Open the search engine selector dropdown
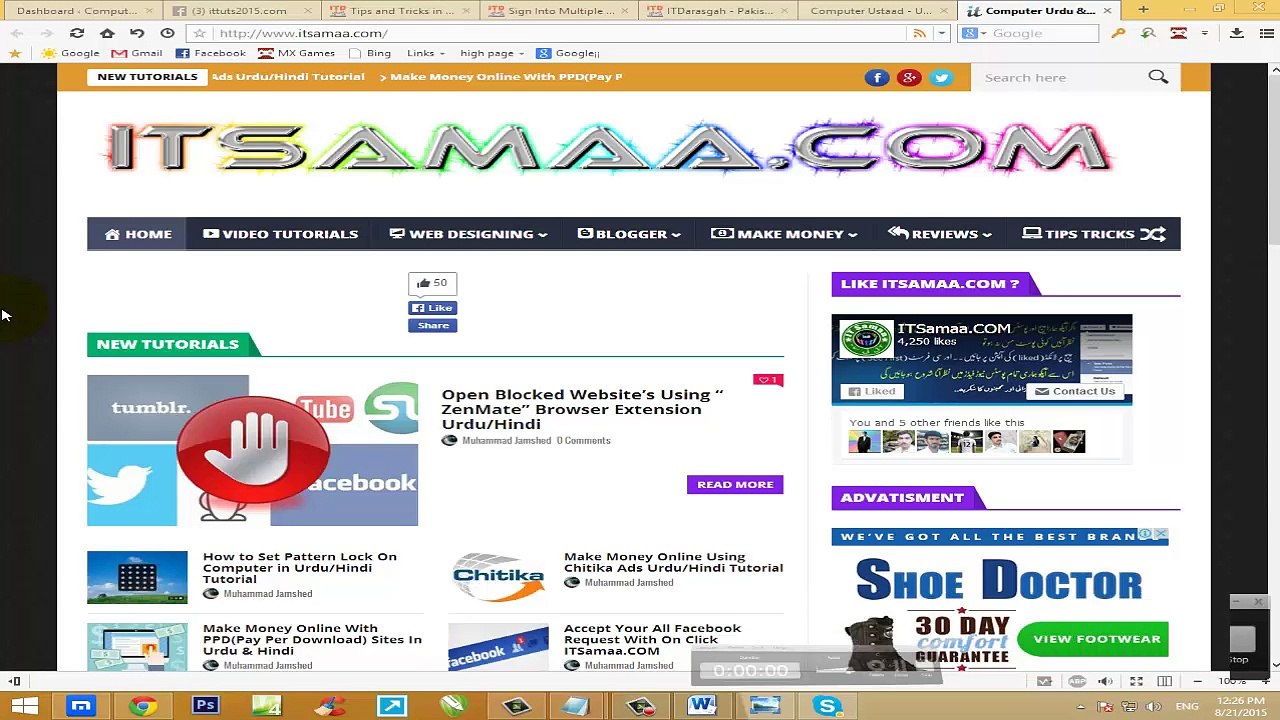The width and height of the screenshot is (1280, 720). click(x=973, y=33)
